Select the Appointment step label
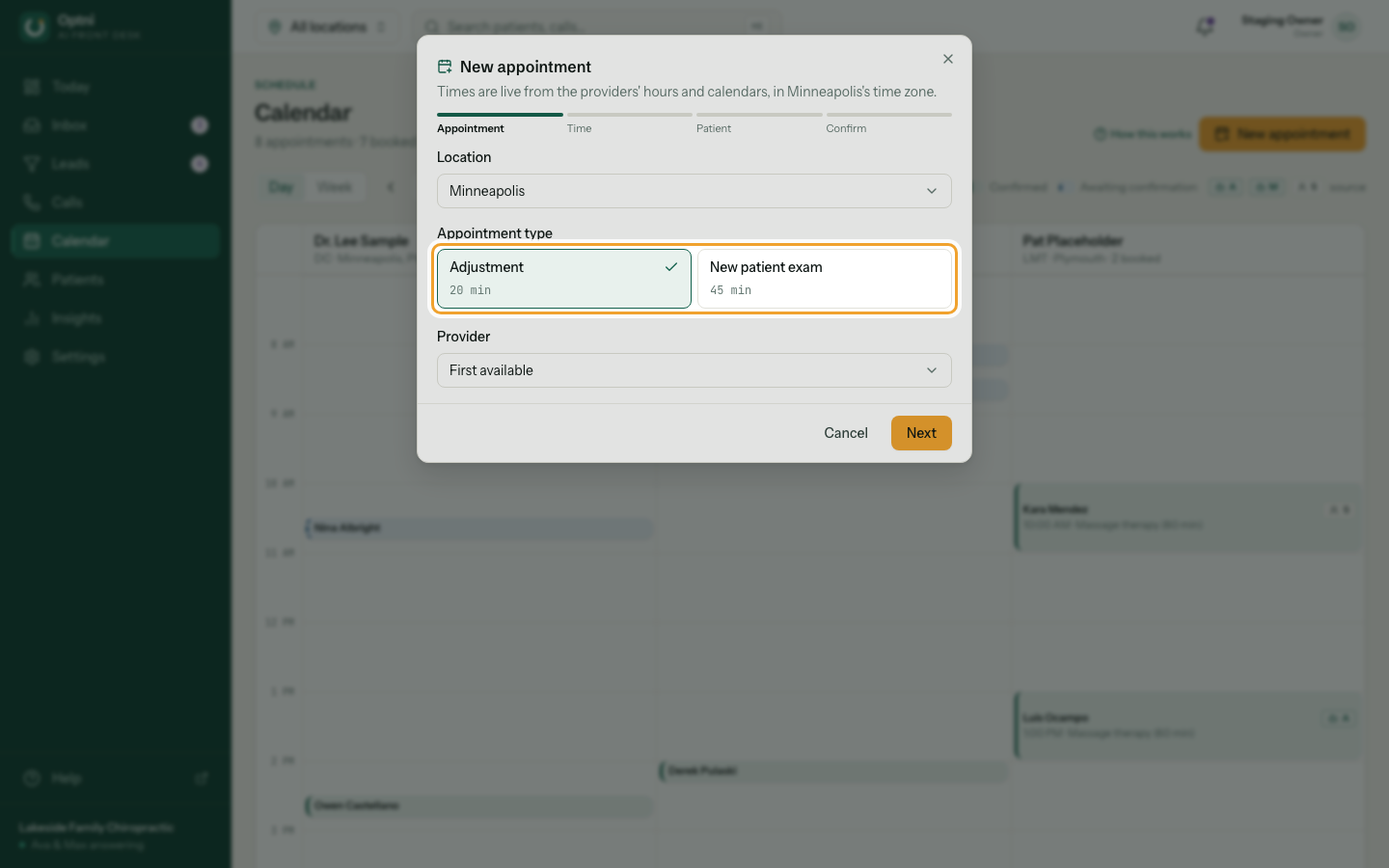Image resolution: width=1389 pixels, height=868 pixels. pyautogui.click(x=471, y=128)
